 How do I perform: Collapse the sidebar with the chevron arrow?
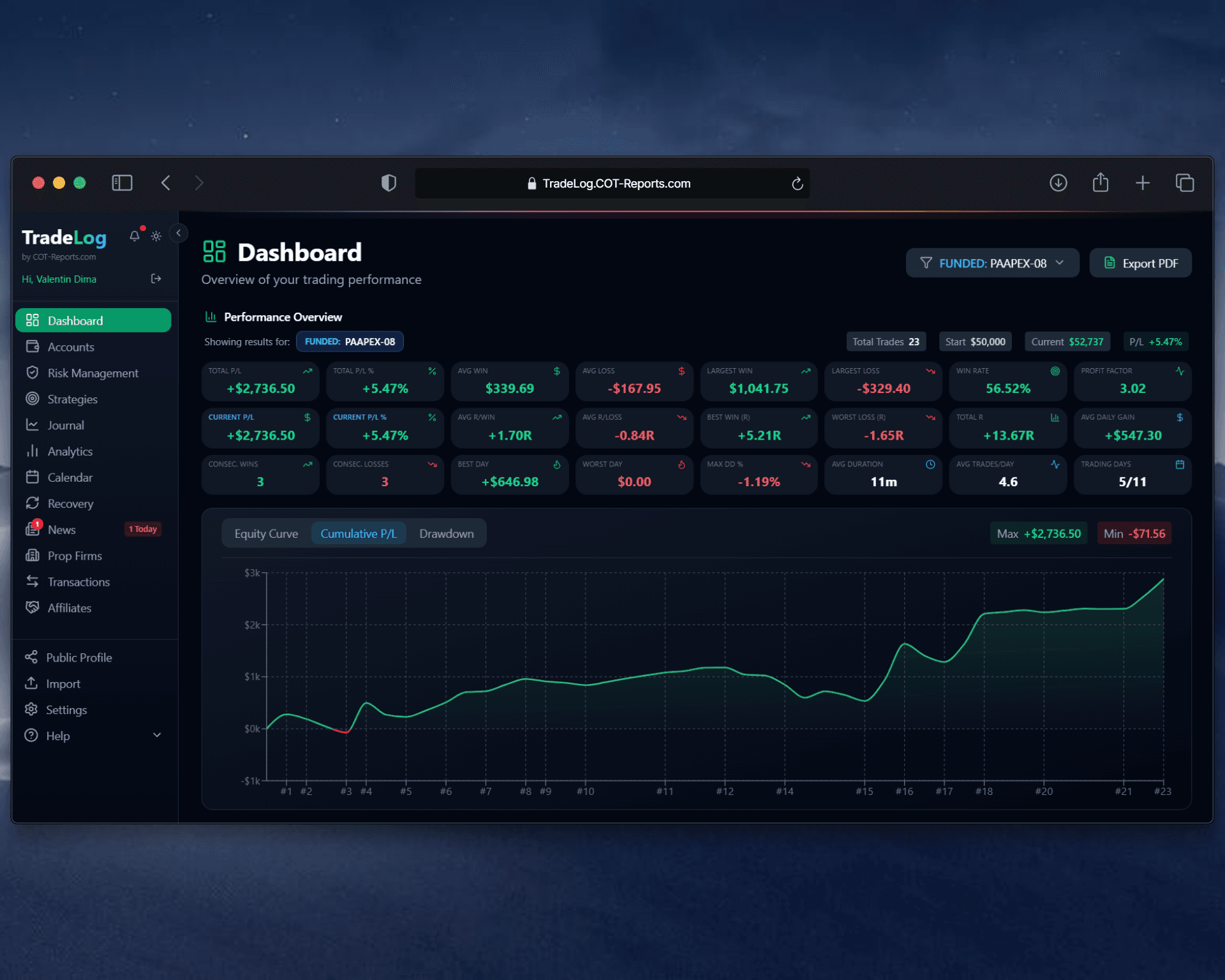(x=179, y=234)
